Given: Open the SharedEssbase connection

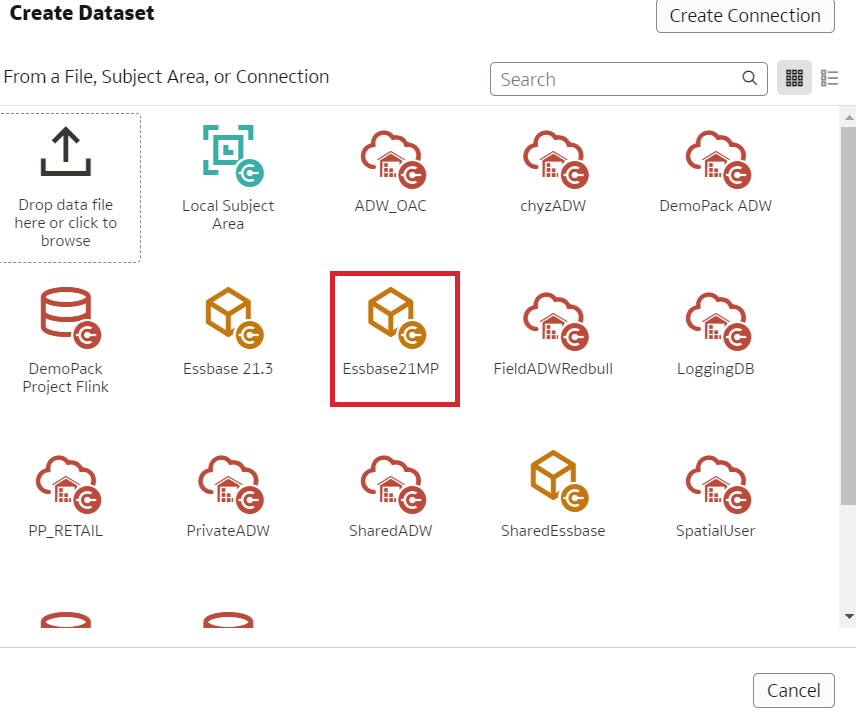Looking at the screenshot, I should 553,494.
